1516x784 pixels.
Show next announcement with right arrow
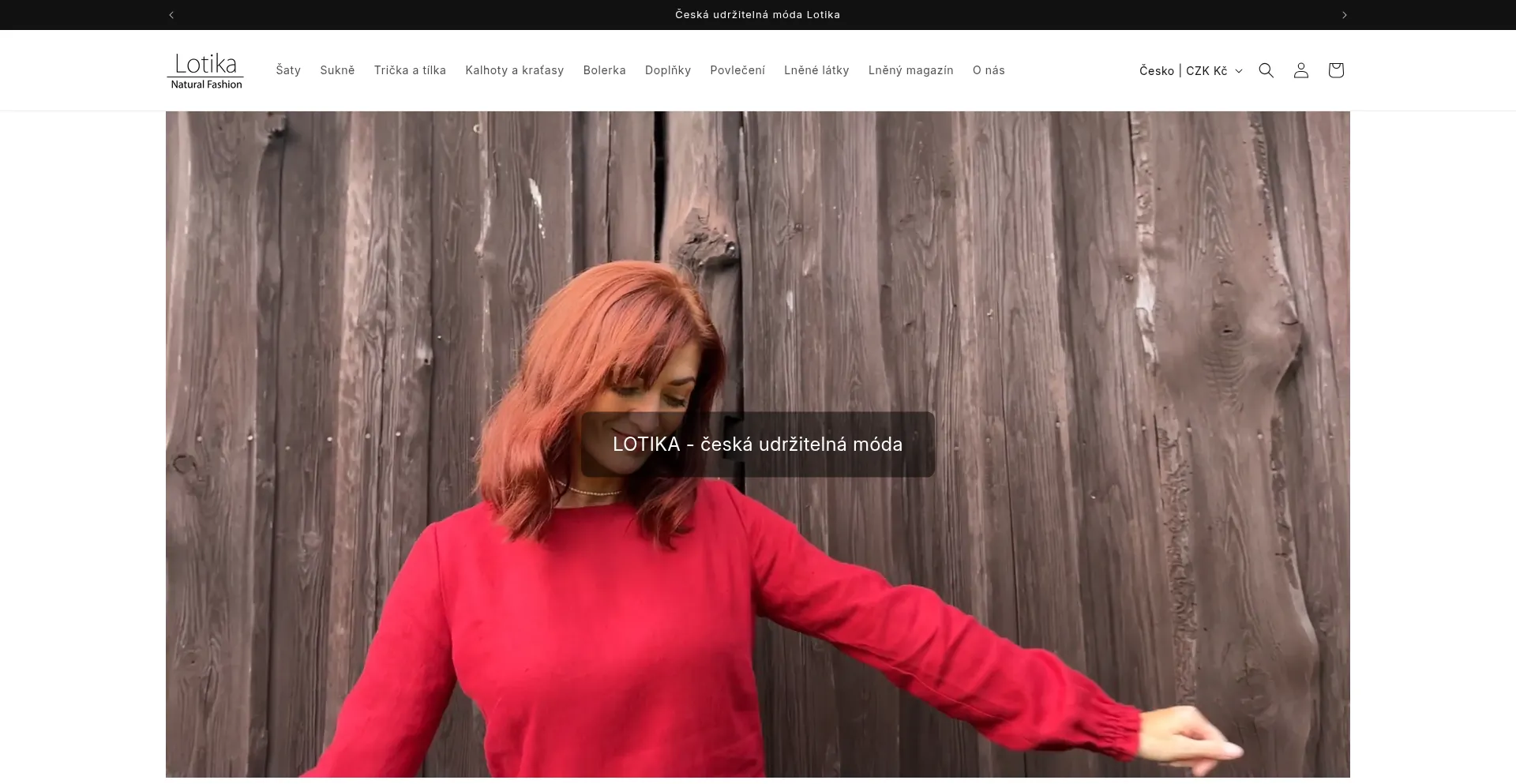[x=1344, y=15]
